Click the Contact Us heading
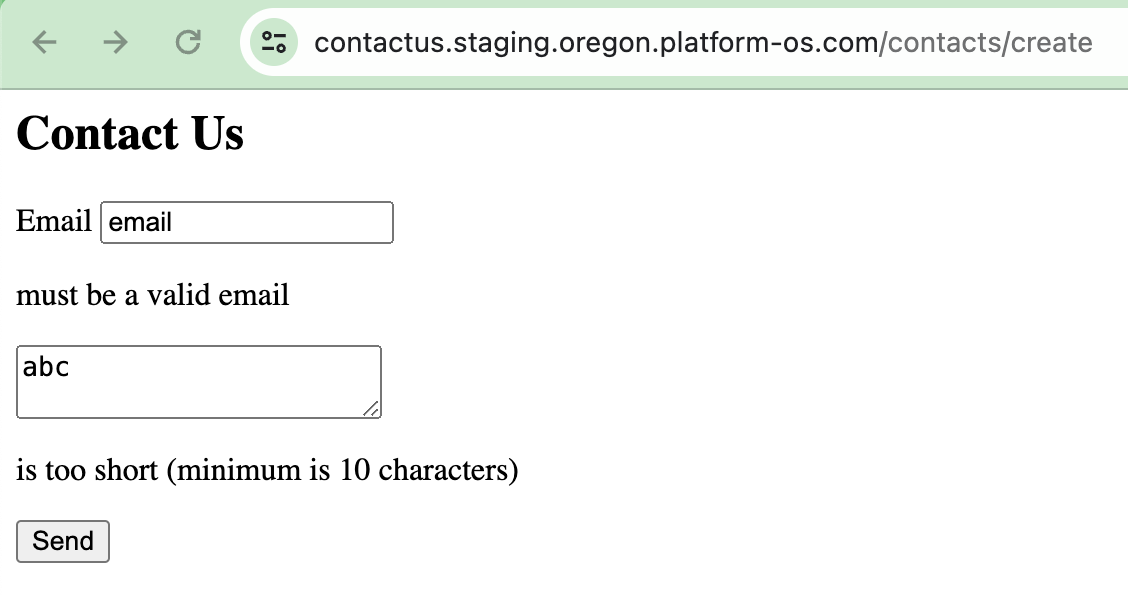The height and width of the screenshot is (596, 1128). [129, 133]
